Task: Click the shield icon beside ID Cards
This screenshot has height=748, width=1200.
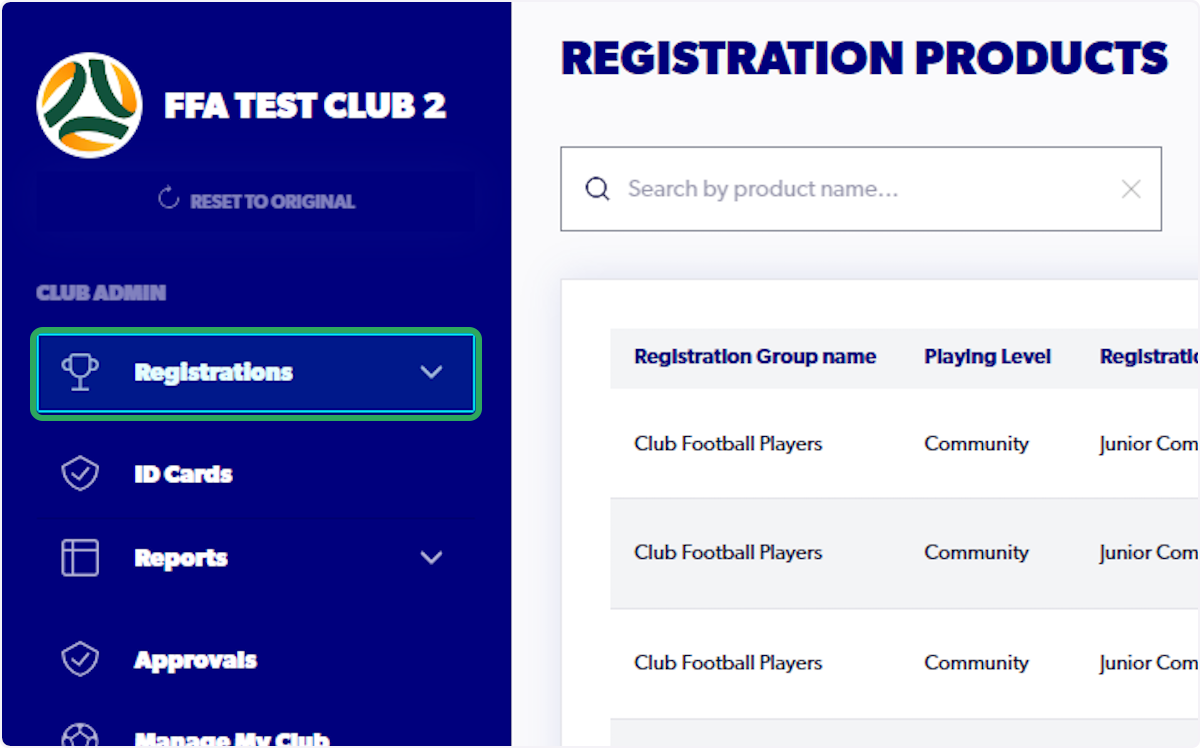Action: tap(80, 474)
